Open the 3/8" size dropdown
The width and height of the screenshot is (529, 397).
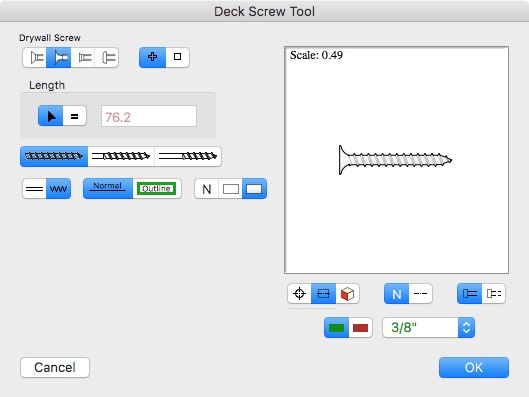[428, 328]
